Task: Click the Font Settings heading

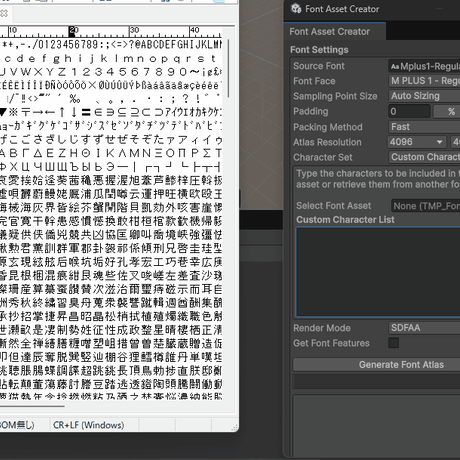Action: pos(319,50)
